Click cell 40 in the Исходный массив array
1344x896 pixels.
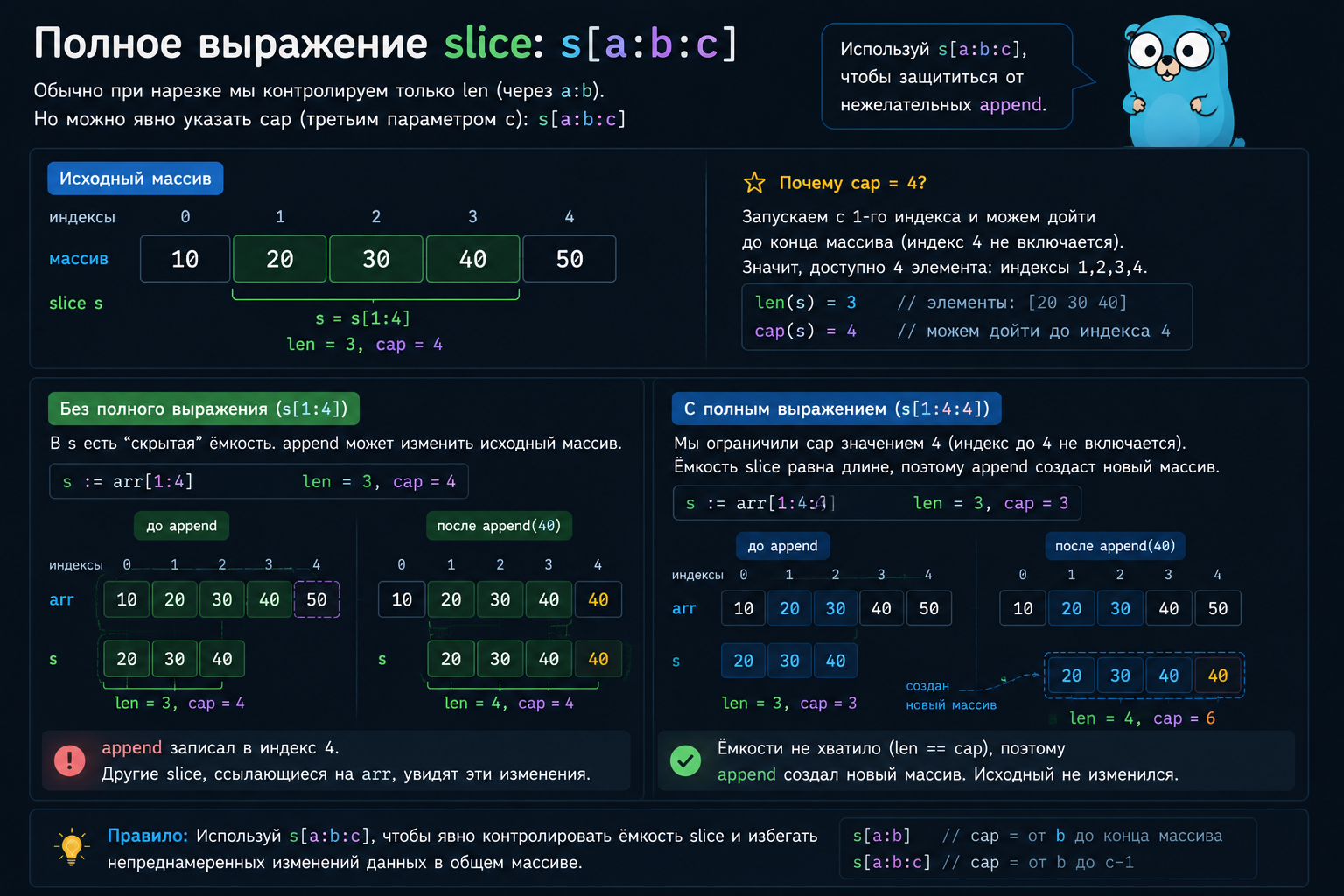click(x=473, y=259)
